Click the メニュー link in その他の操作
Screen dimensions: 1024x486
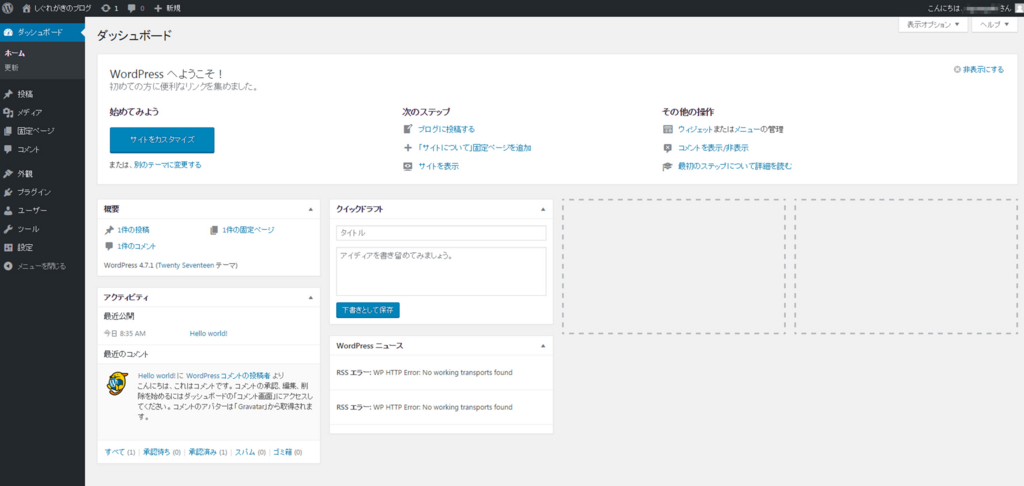(746, 129)
